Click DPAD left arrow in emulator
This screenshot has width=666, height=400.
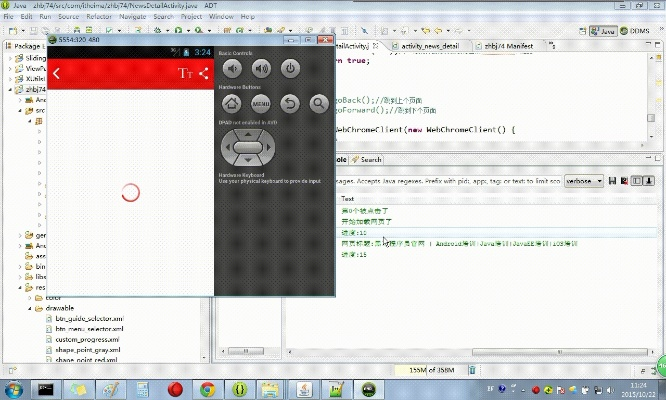(228, 147)
